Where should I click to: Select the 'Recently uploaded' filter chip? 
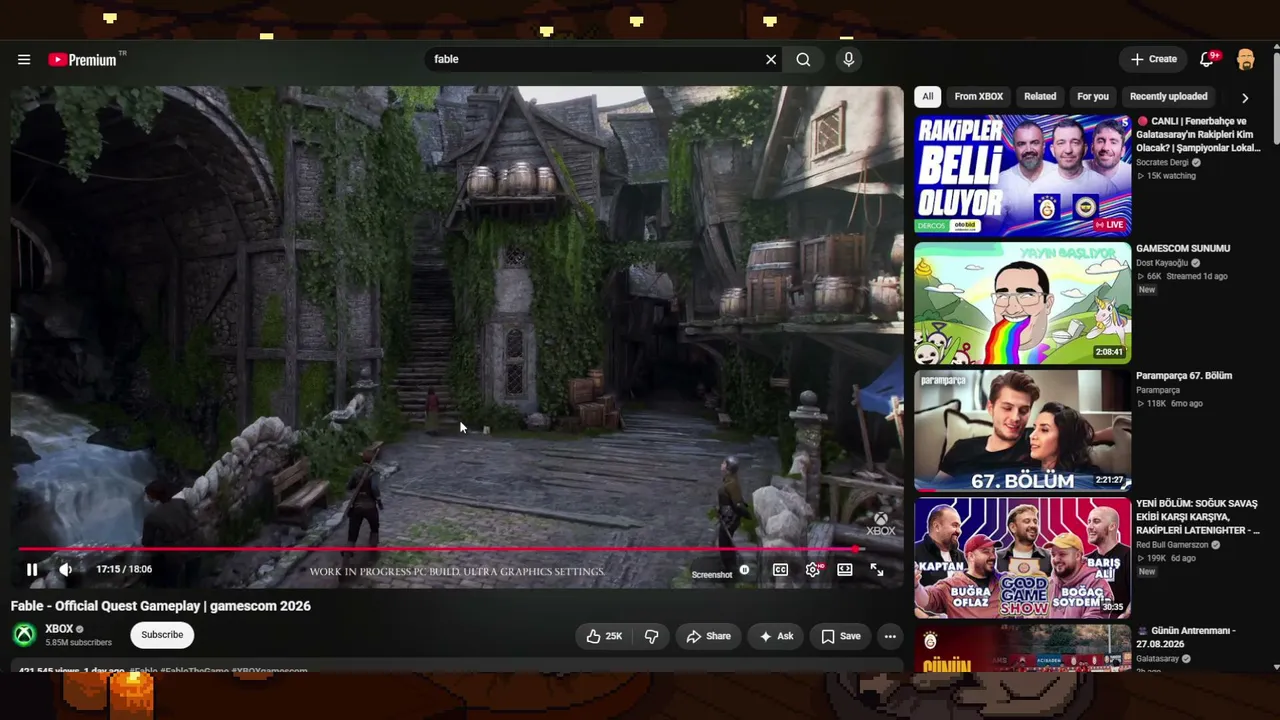[1168, 97]
